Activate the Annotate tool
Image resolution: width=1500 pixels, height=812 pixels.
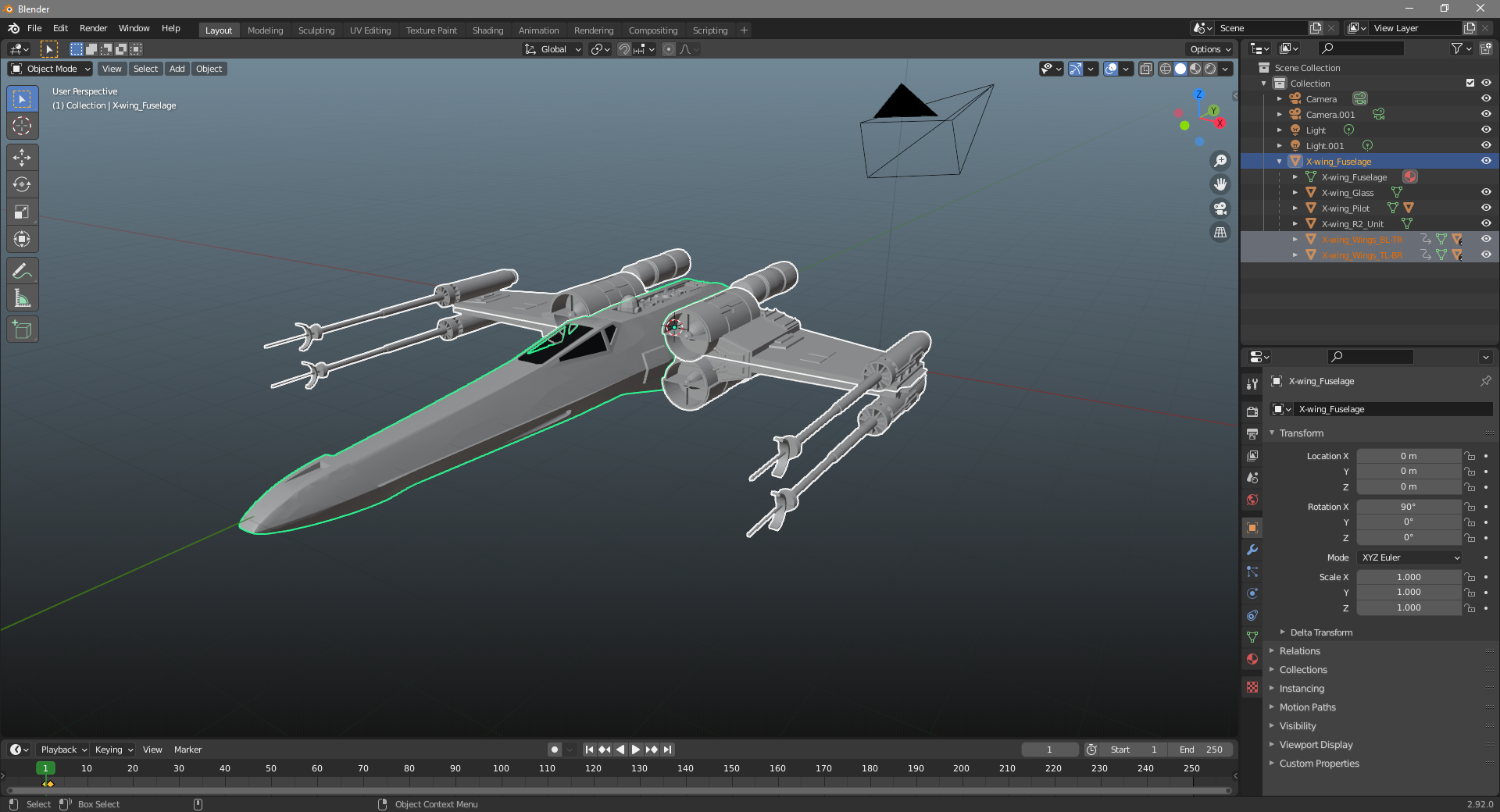(x=22, y=270)
